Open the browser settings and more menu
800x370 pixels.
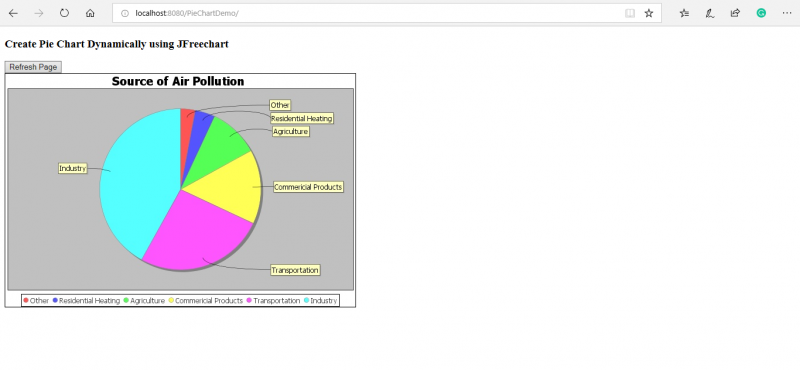[787, 13]
